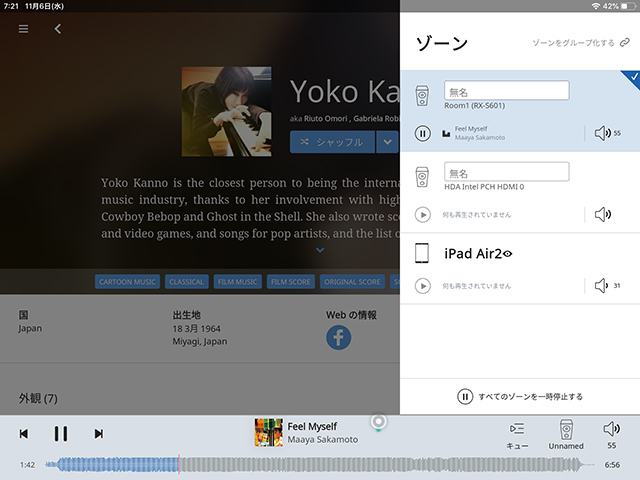The image size is (640, 480).
Task: Select the CLASSICAL genre tag
Action: point(187,282)
